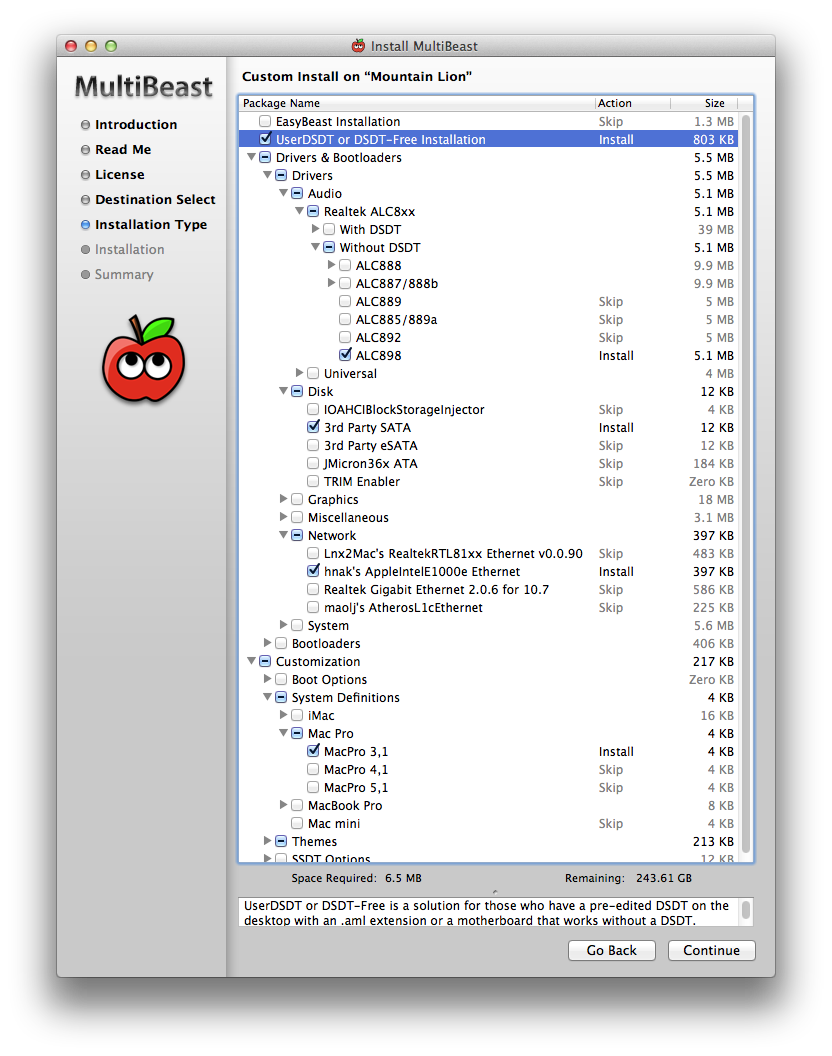Click the MultiBeast apple mascot icon
Screen dimensions: 832x1056
[143, 359]
